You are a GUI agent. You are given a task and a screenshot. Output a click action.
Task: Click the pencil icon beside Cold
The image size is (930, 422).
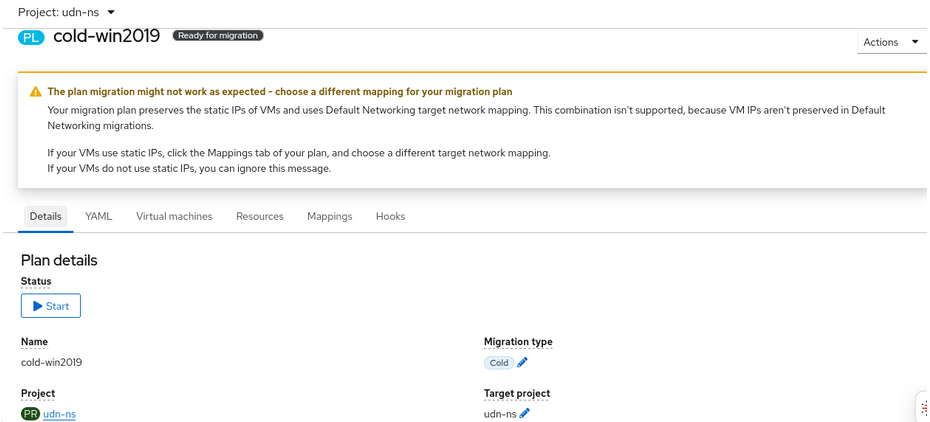523,363
